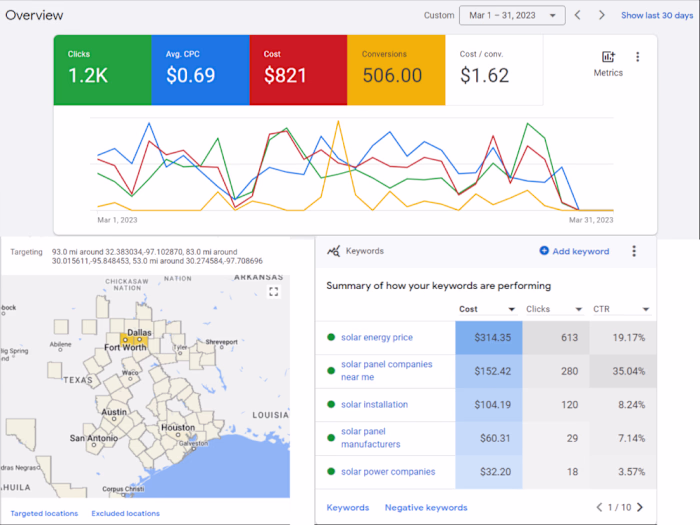
Task: Go to next date range arrow
Action: pyautogui.click(x=602, y=15)
